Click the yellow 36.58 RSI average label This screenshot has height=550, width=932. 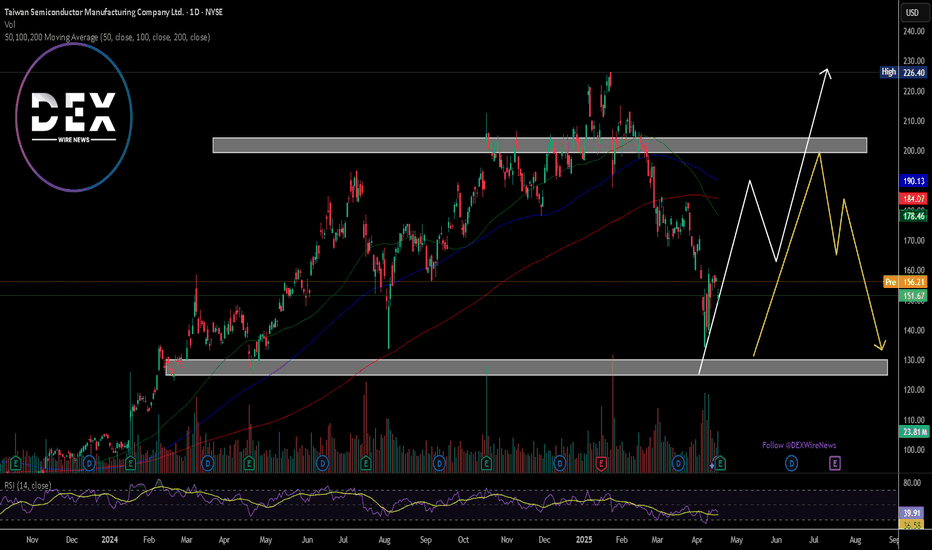coord(912,524)
